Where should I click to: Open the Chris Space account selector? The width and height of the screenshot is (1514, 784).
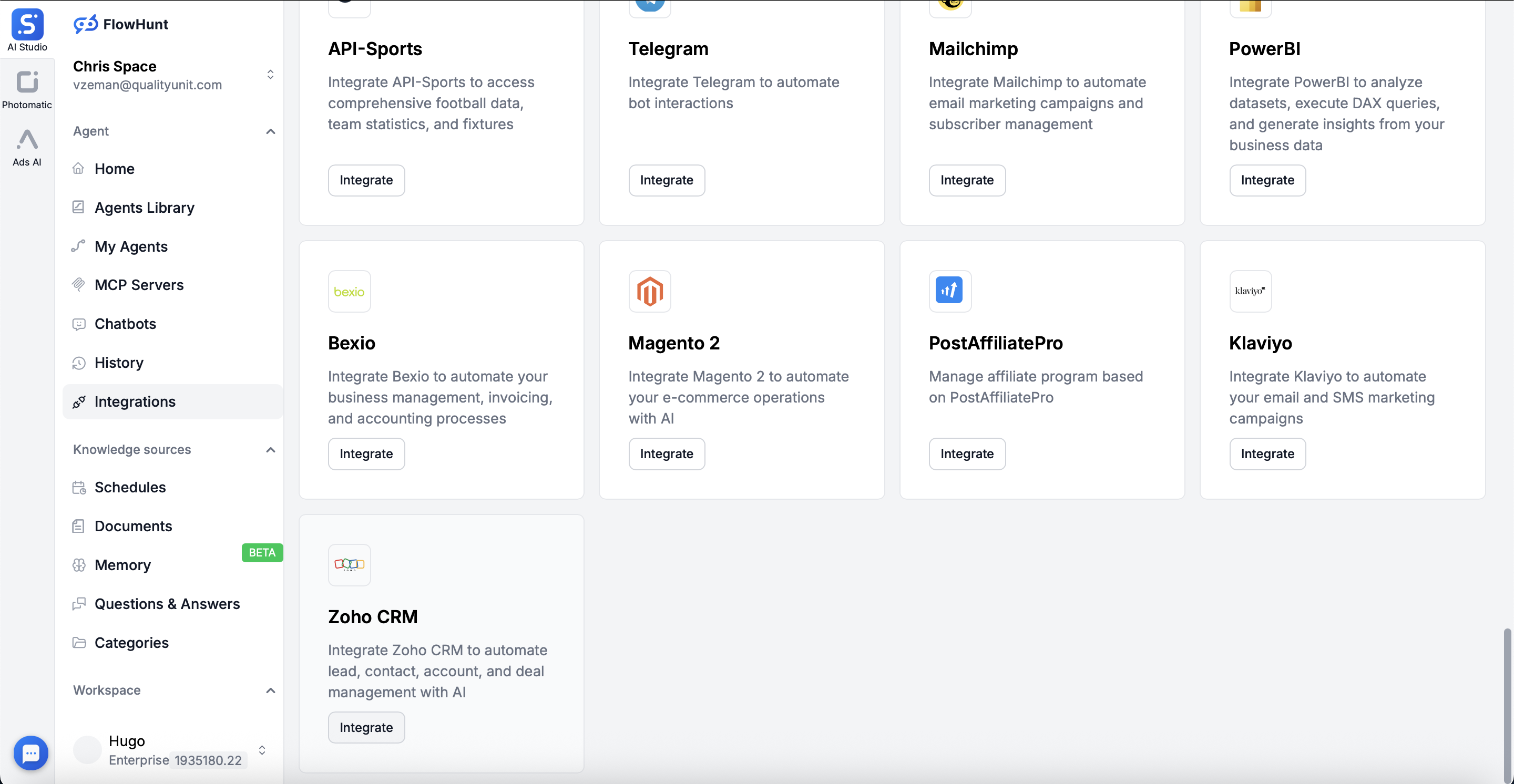[x=270, y=75]
